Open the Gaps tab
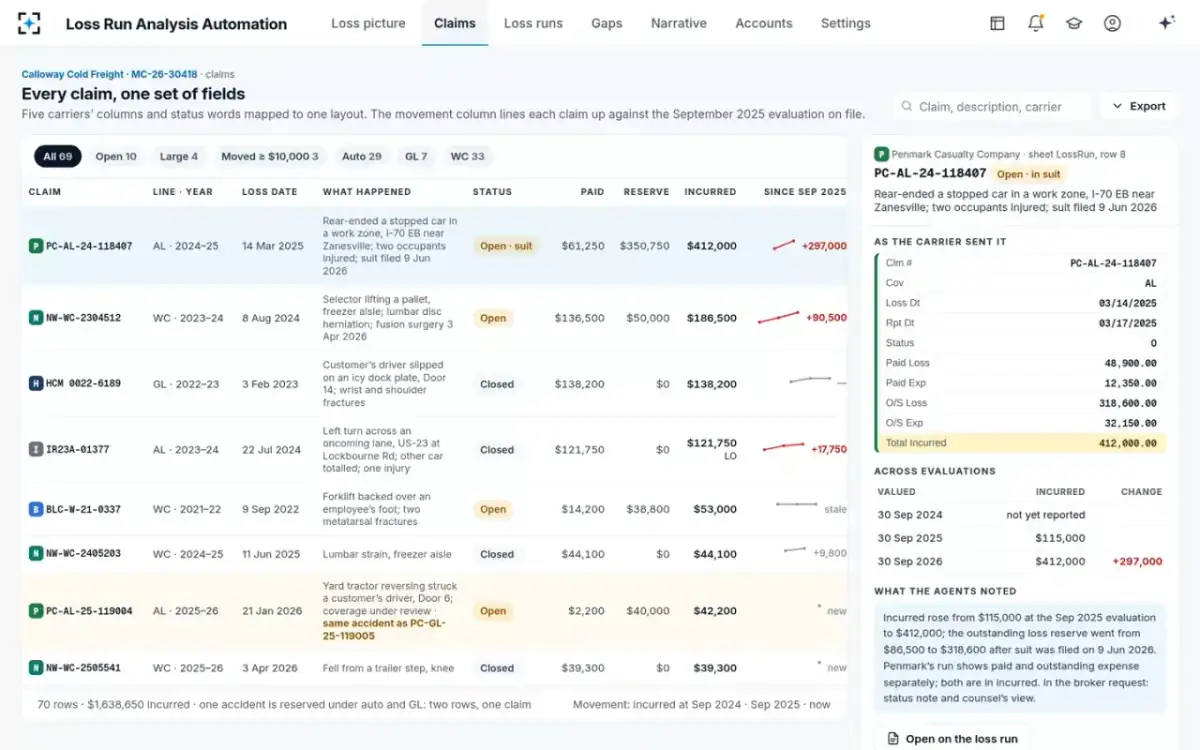 pos(607,23)
